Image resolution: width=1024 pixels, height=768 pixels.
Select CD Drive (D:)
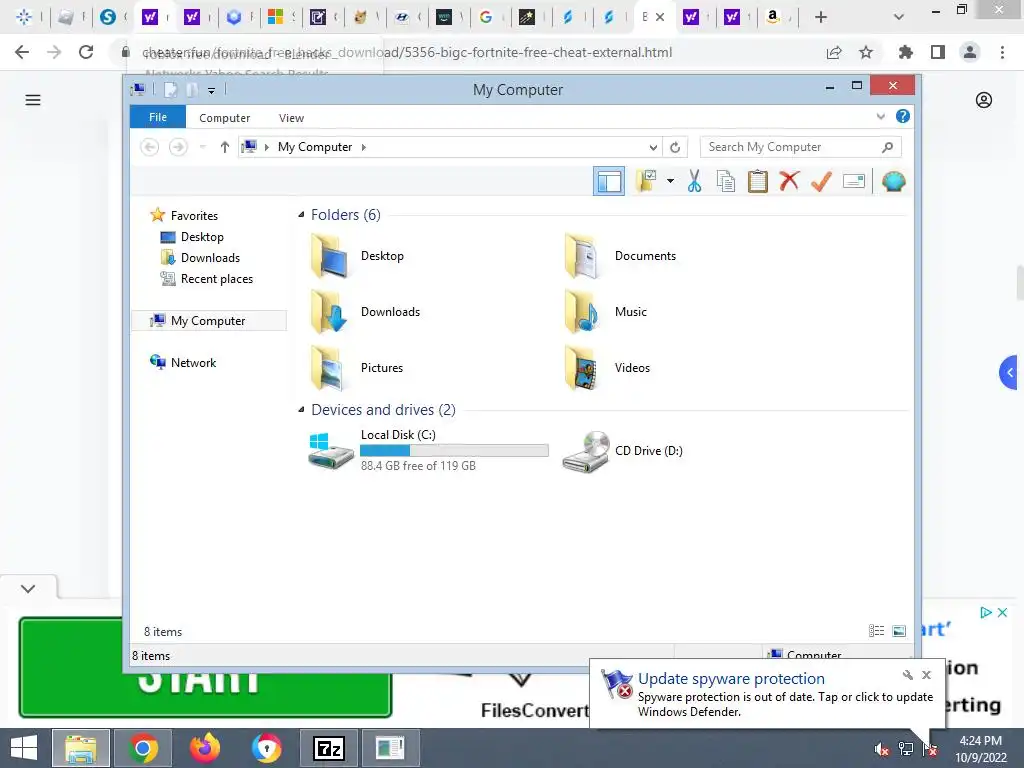click(622, 451)
